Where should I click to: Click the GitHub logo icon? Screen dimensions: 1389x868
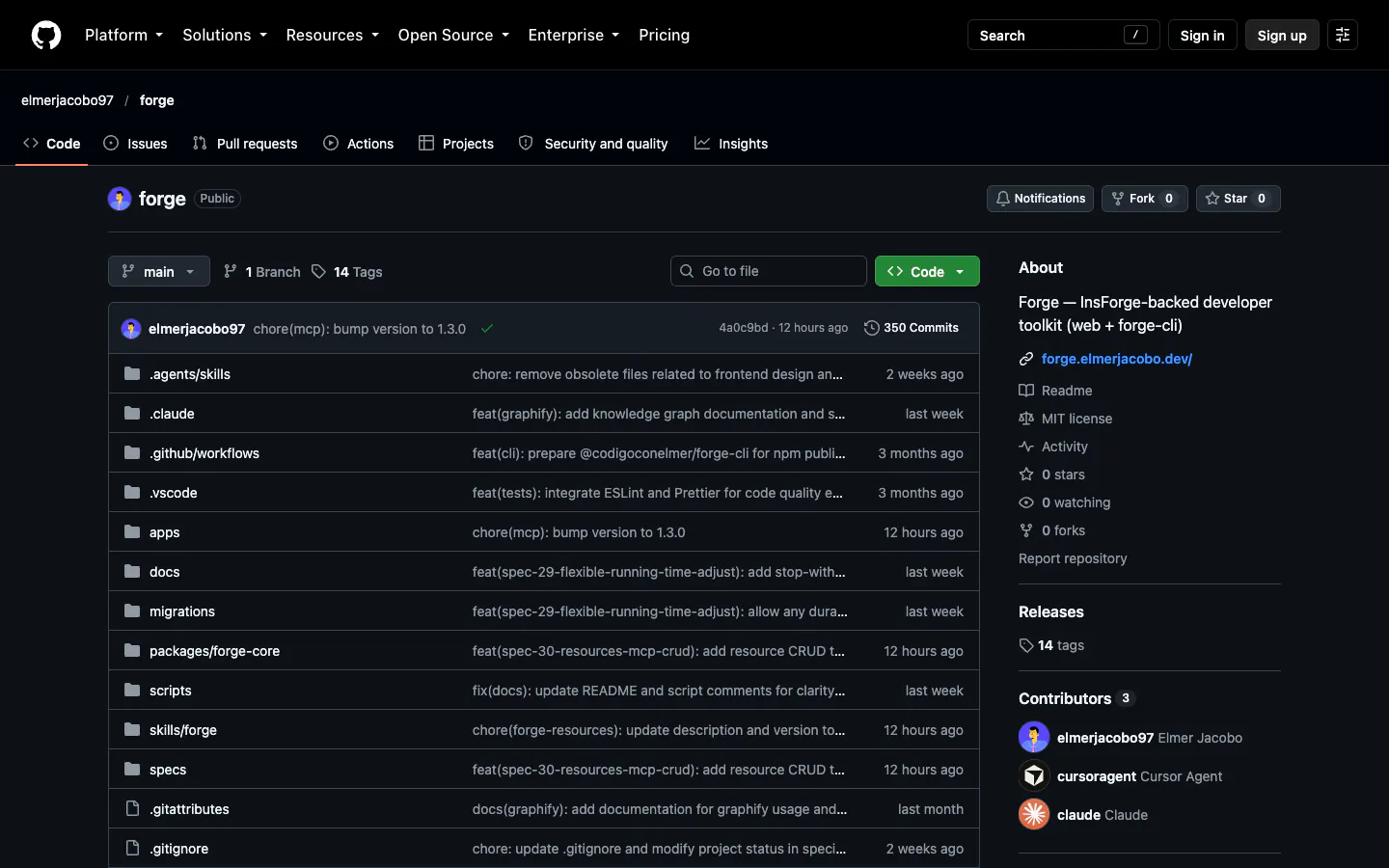click(46, 35)
